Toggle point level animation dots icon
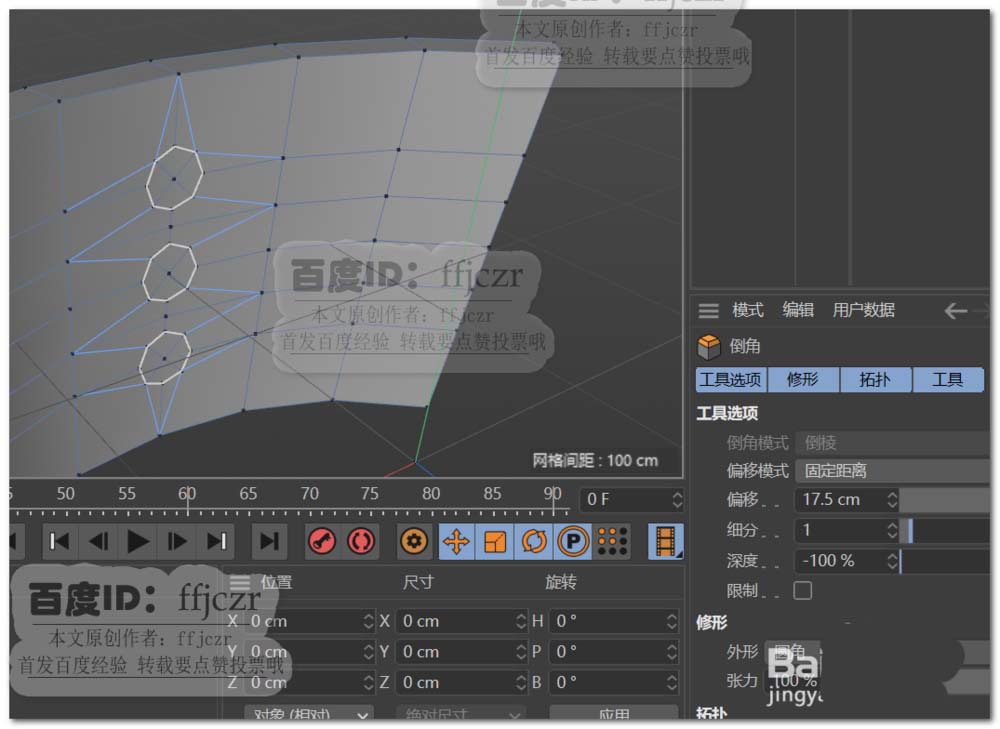The width and height of the screenshot is (1000, 729). pyautogui.click(x=612, y=541)
